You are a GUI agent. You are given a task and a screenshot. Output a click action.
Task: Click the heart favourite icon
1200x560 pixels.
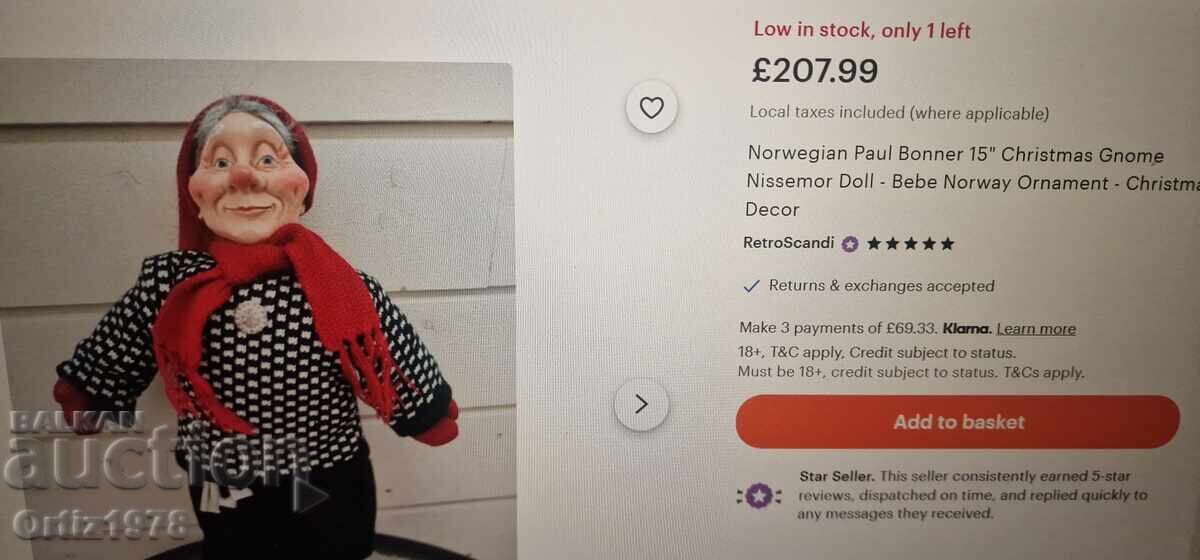click(x=651, y=108)
